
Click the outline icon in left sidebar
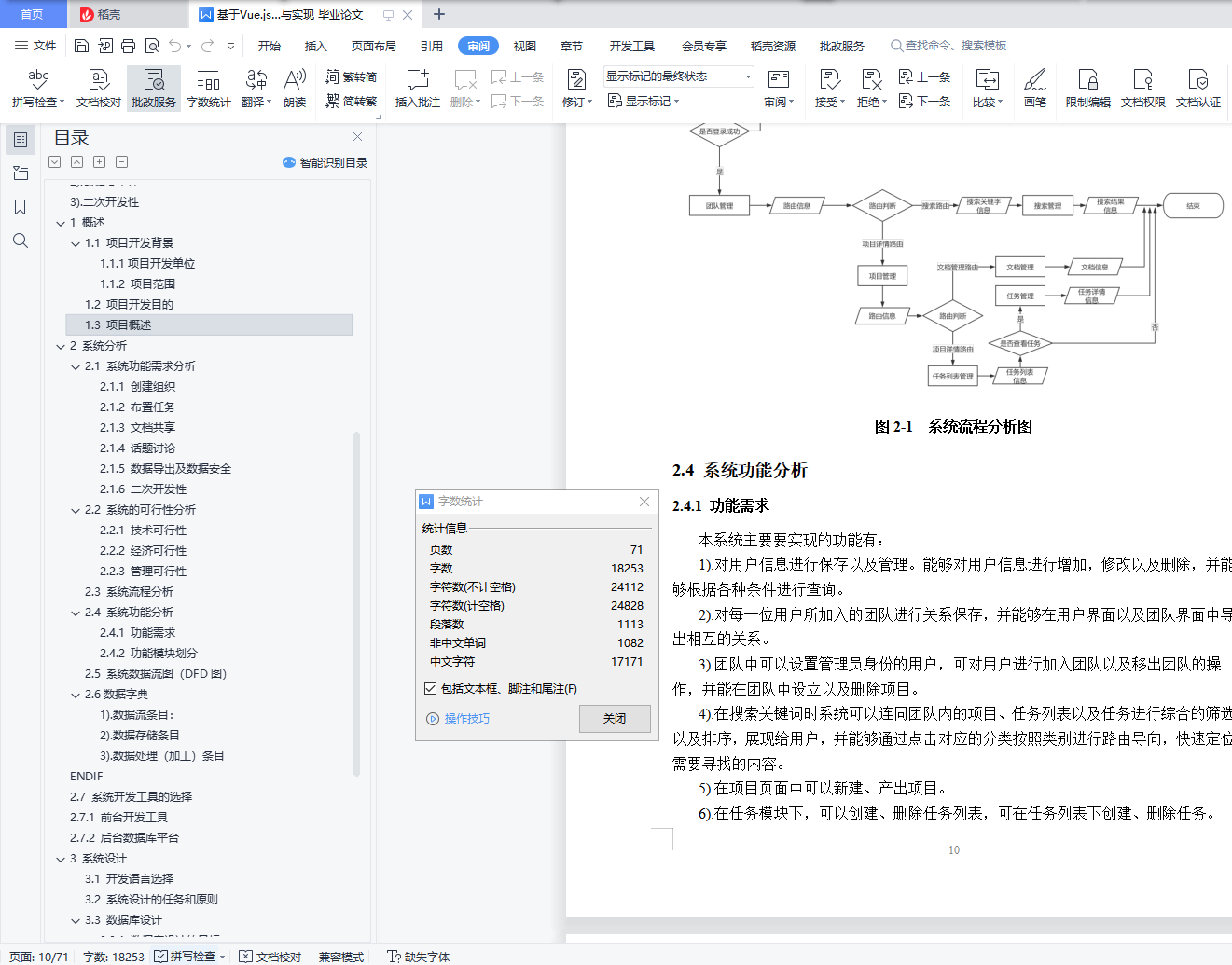tap(21, 140)
